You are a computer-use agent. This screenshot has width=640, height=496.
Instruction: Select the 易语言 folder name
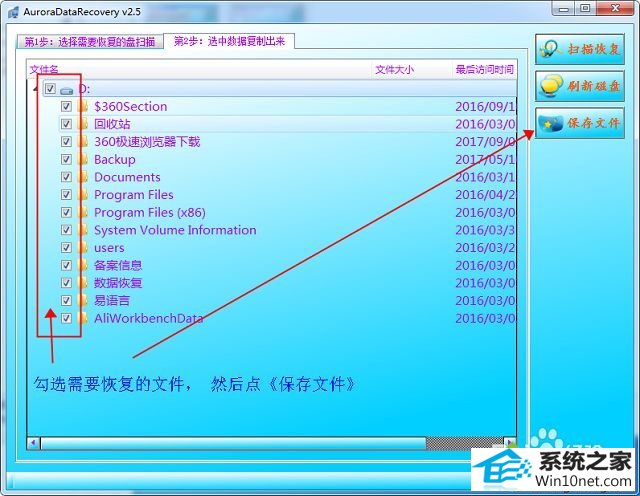pos(112,300)
